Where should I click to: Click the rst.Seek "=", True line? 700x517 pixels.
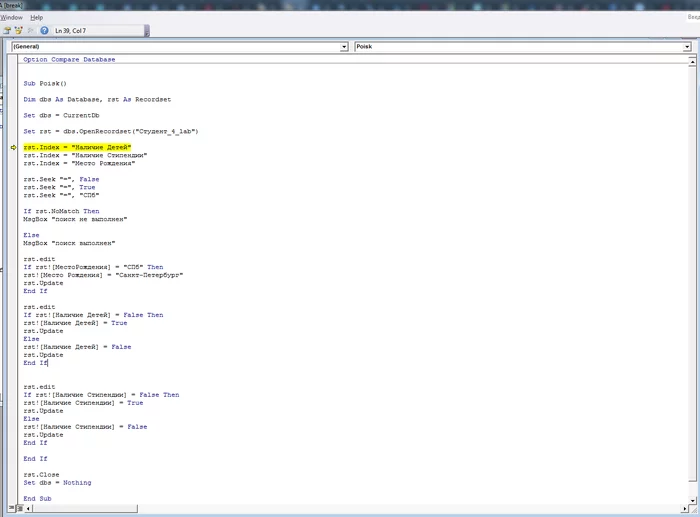[59, 188]
